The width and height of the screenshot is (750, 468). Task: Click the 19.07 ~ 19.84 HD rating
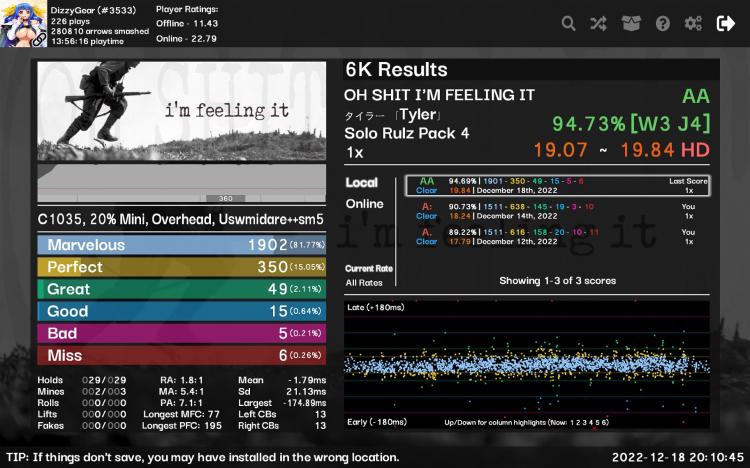pyautogui.click(x=621, y=150)
